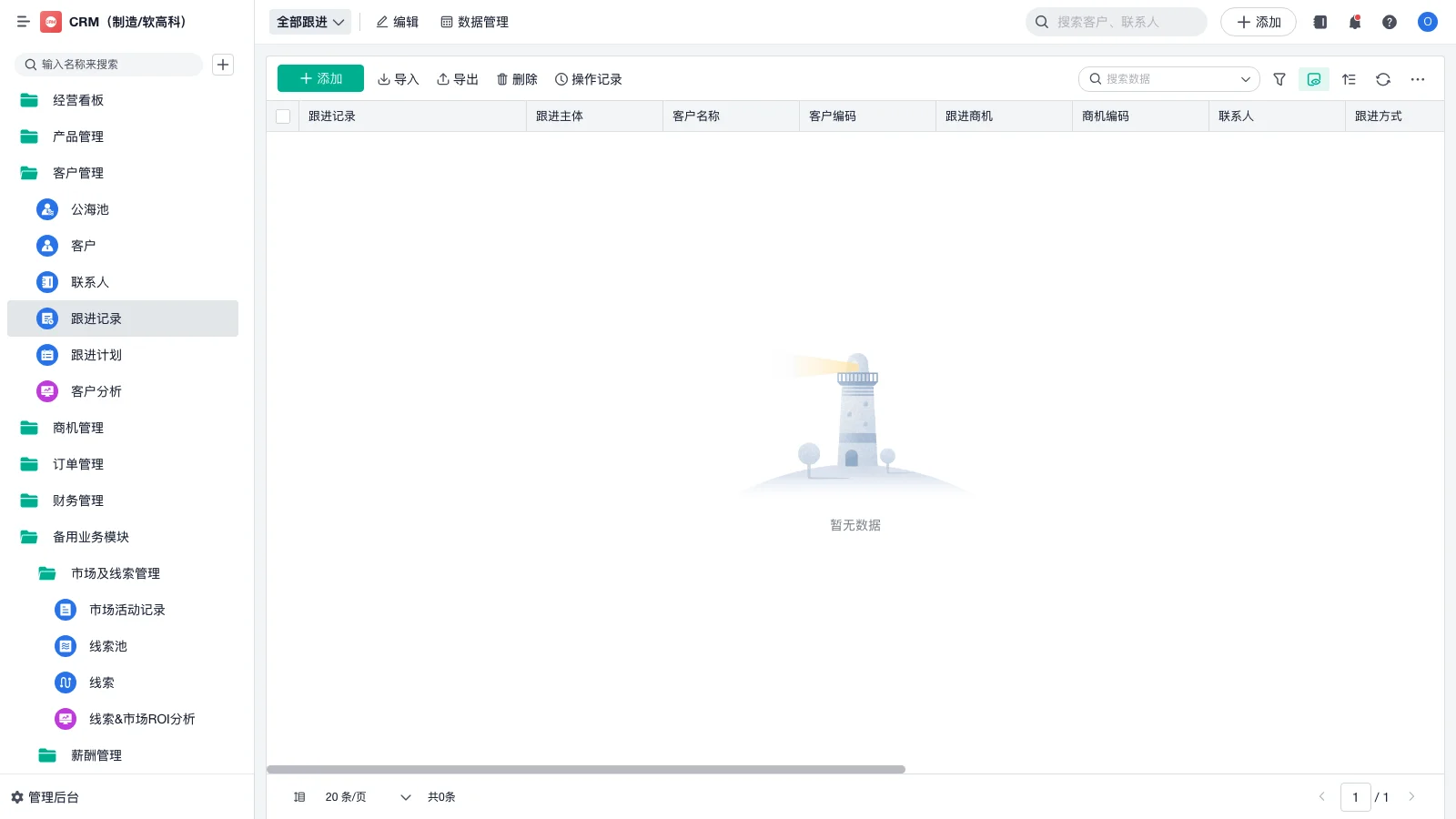Expand the 全部跟进 view dropdown
1456x819 pixels.
310,21
